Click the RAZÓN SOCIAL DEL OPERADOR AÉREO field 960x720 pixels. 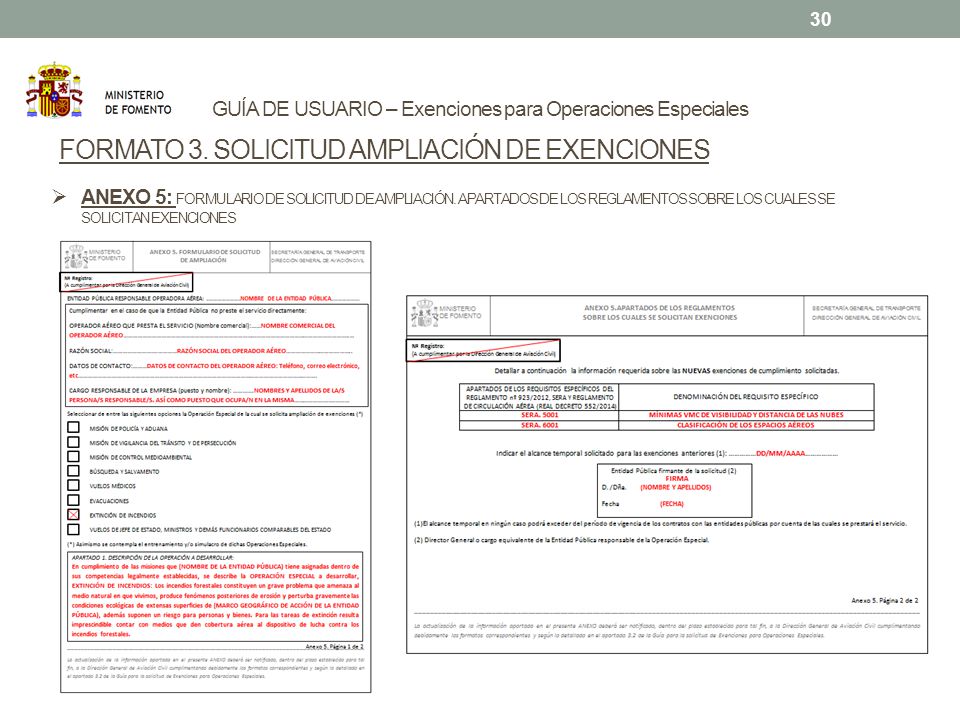[231, 351]
